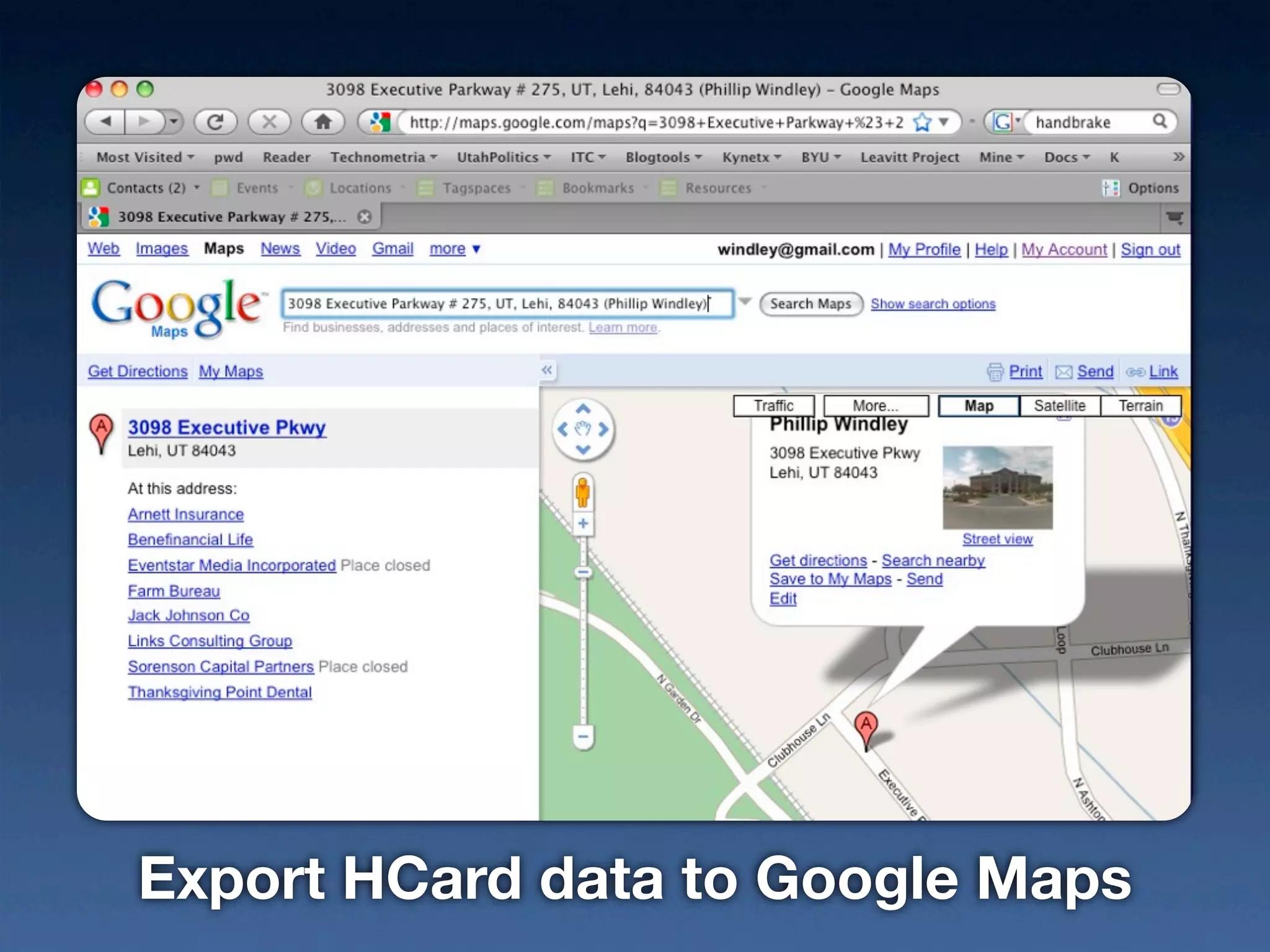1270x952 pixels.
Task: Get a link to this map
Action: click(x=1152, y=371)
